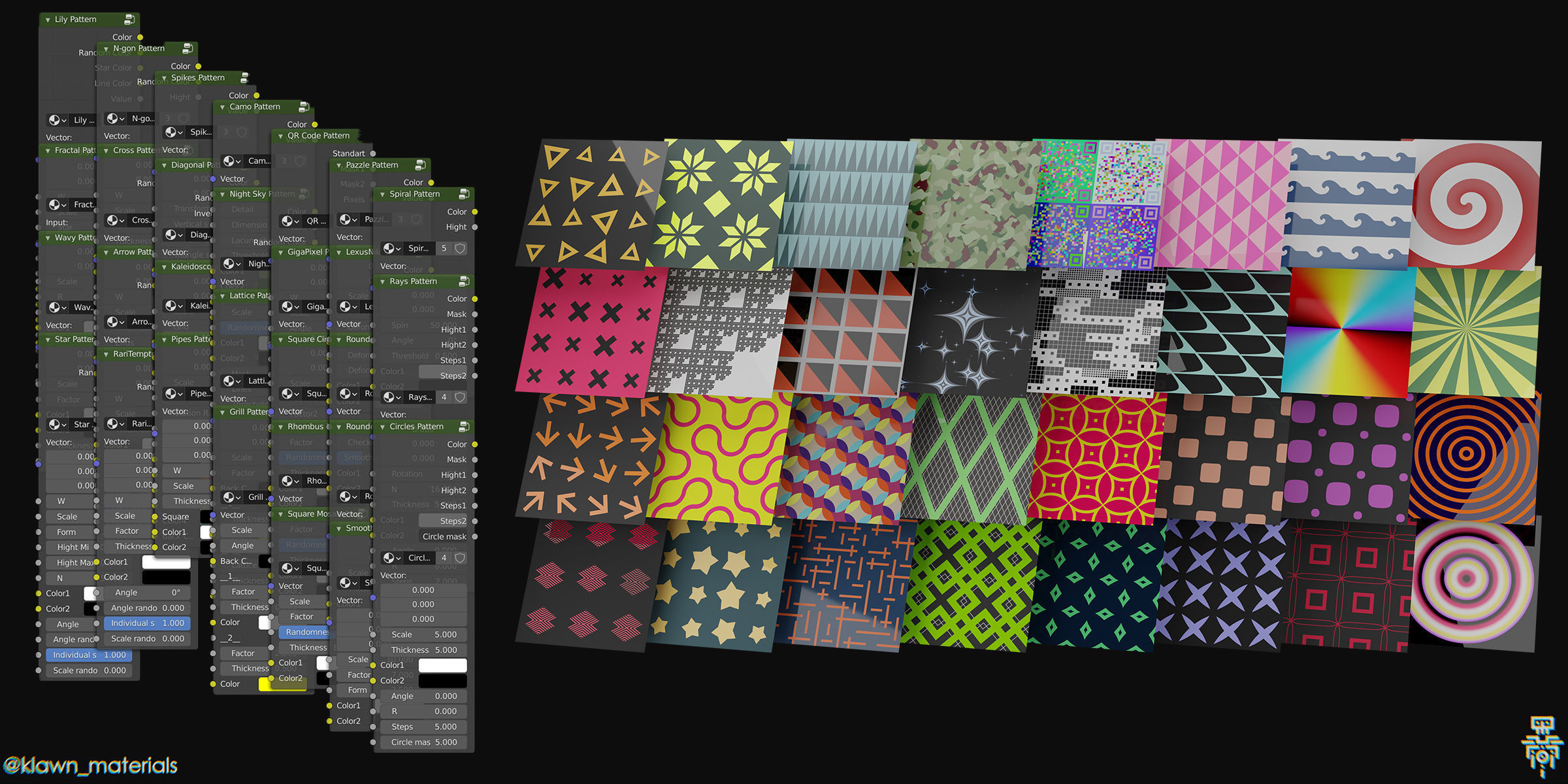The height and width of the screenshot is (784, 1568).
Task: Toggle fake user shield on Circles node
Action: (x=460, y=558)
